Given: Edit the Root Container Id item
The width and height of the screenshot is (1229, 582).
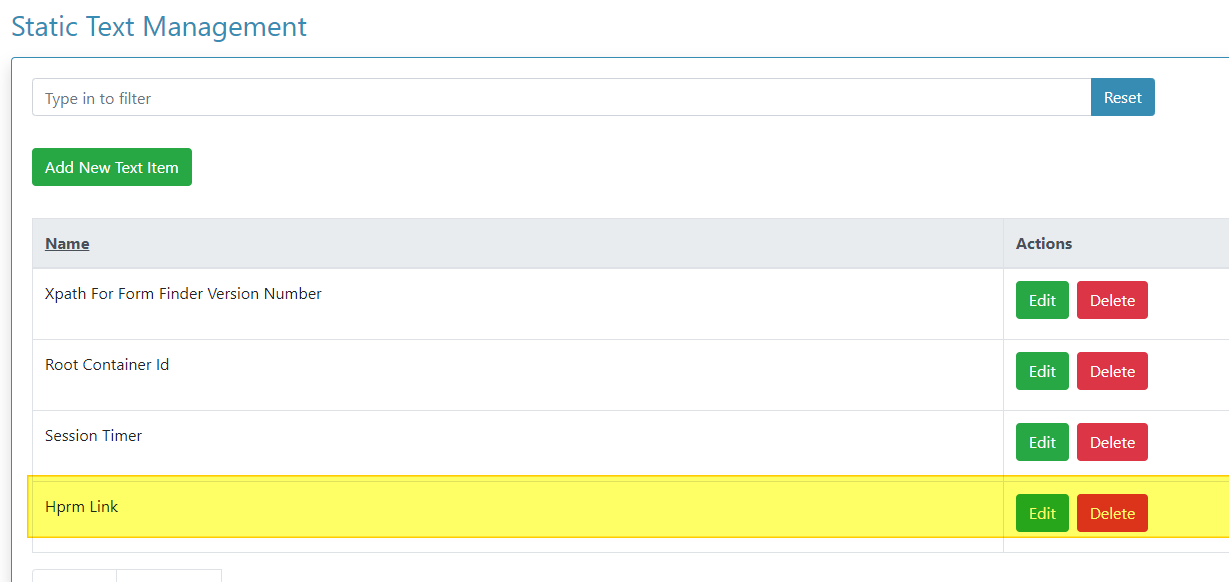Looking at the screenshot, I should click(x=1042, y=371).
